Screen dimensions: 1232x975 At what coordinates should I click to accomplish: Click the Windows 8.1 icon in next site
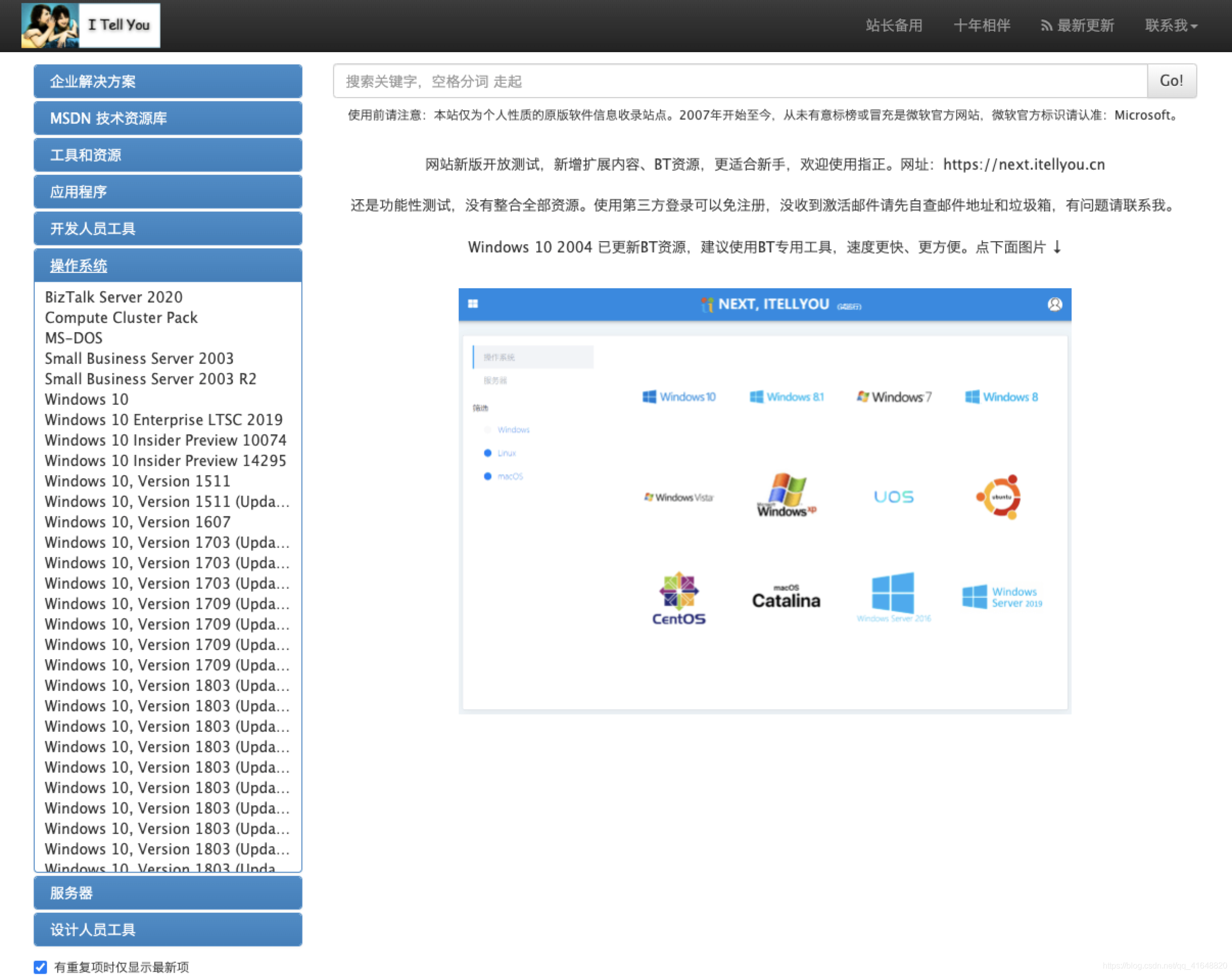[x=787, y=396]
